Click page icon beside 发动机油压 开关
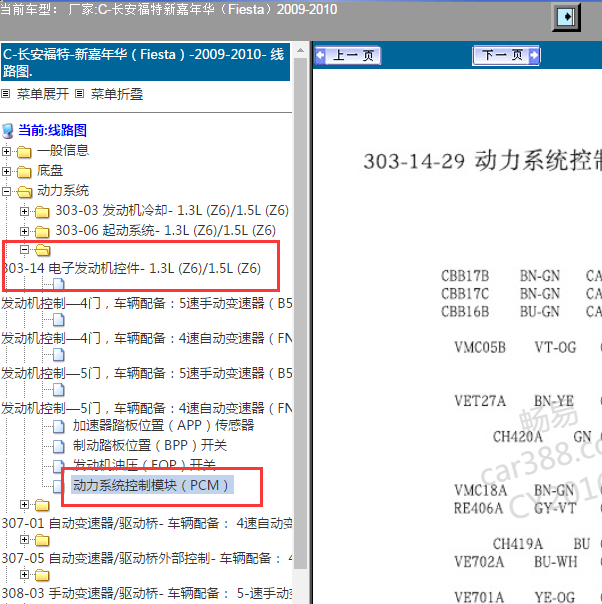The width and height of the screenshot is (602, 604). pyautogui.click(x=59, y=465)
